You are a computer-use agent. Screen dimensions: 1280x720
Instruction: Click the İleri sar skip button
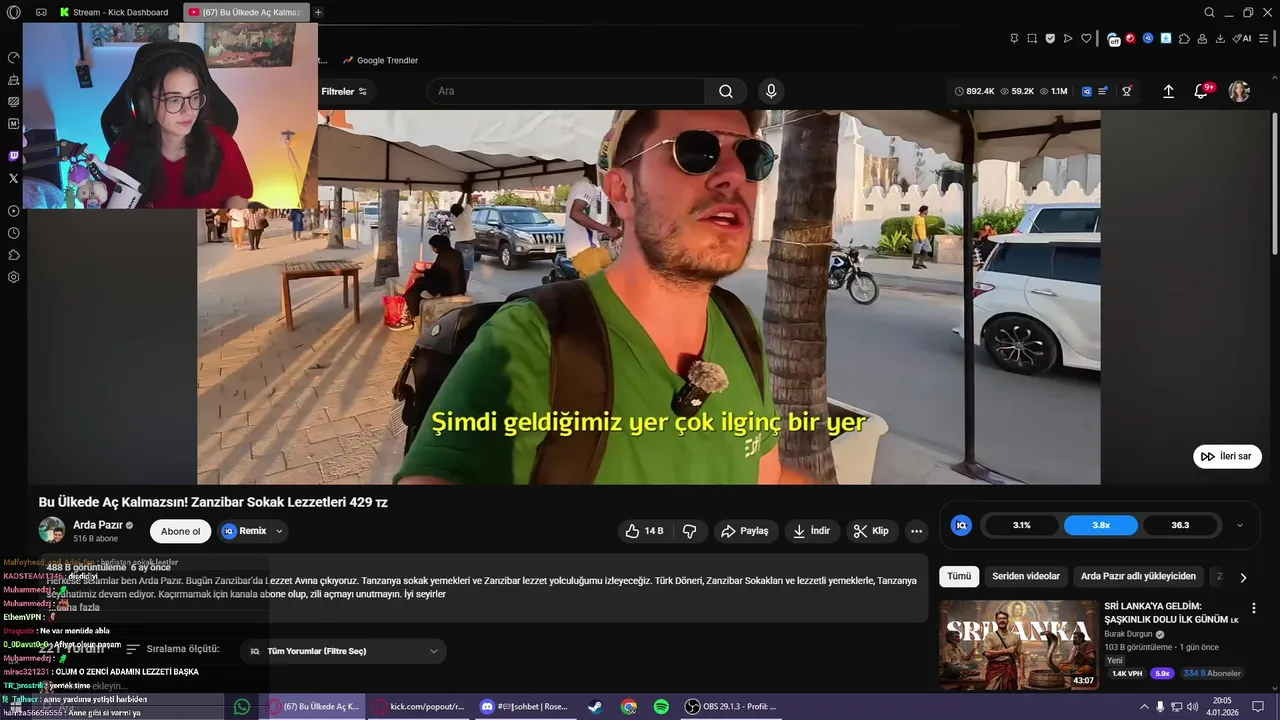(1227, 456)
